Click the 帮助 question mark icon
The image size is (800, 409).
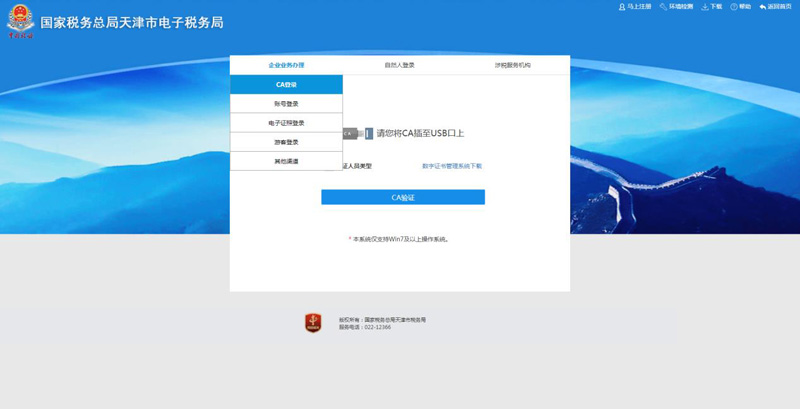734,7
